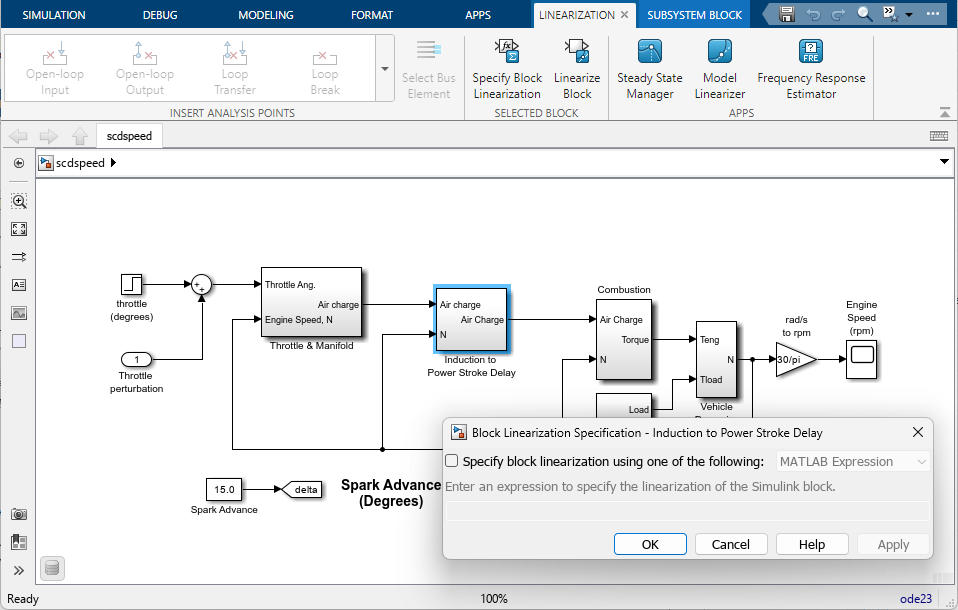Take a screenshot with the camera icon
Image resolution: width=958 pixels, height=610 pixels.
[x=19, y=514]
